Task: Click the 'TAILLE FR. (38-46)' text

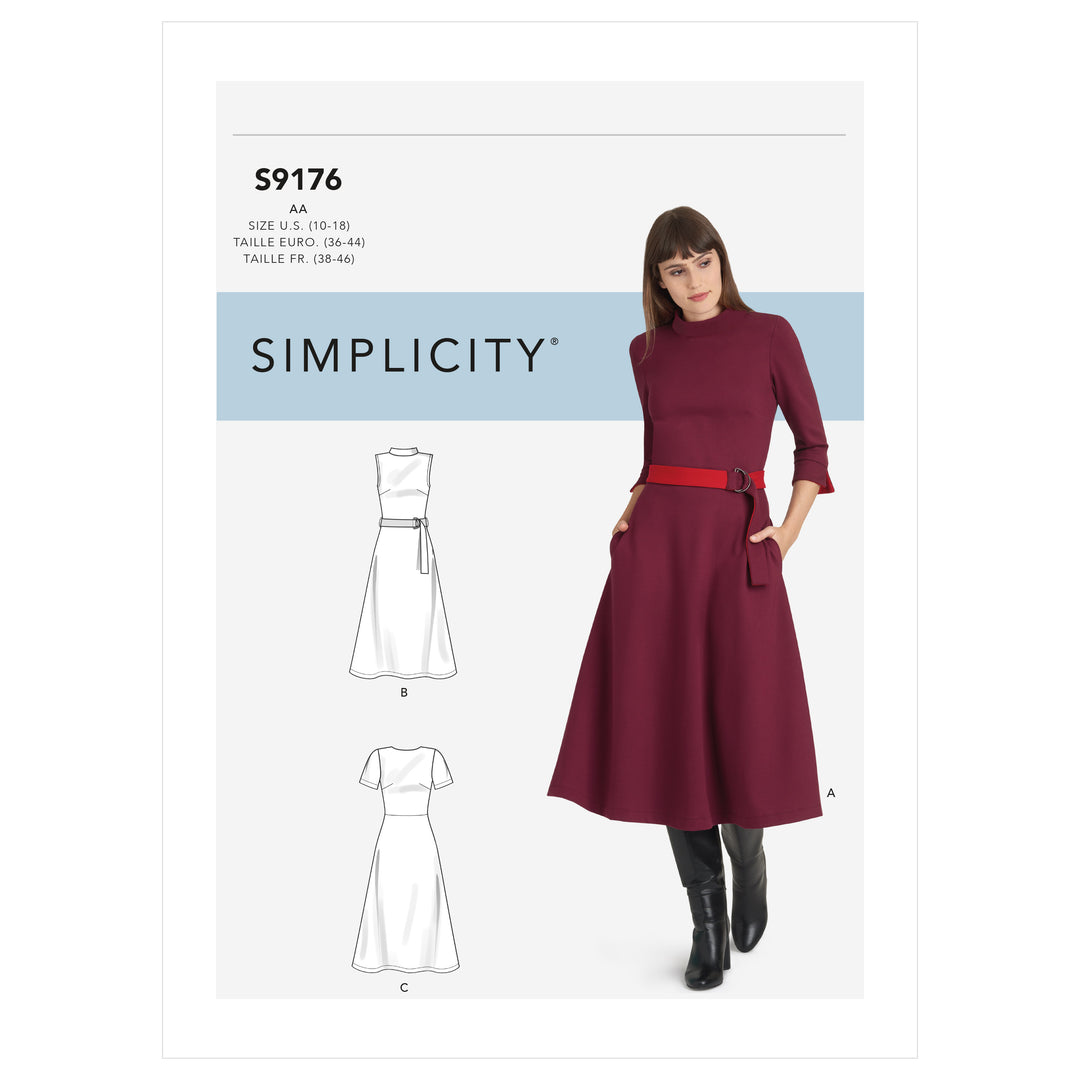Action: (299, 258)
